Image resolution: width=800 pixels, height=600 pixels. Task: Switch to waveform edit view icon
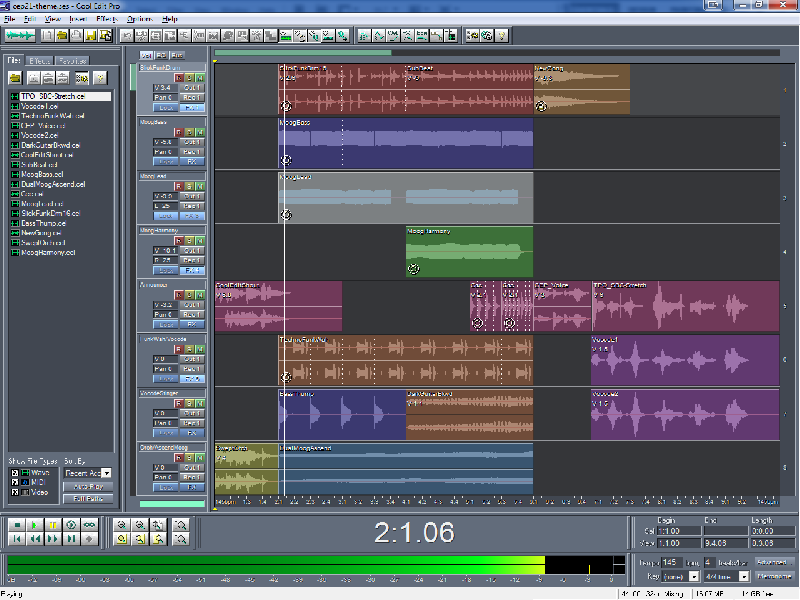tap(19, 36)
